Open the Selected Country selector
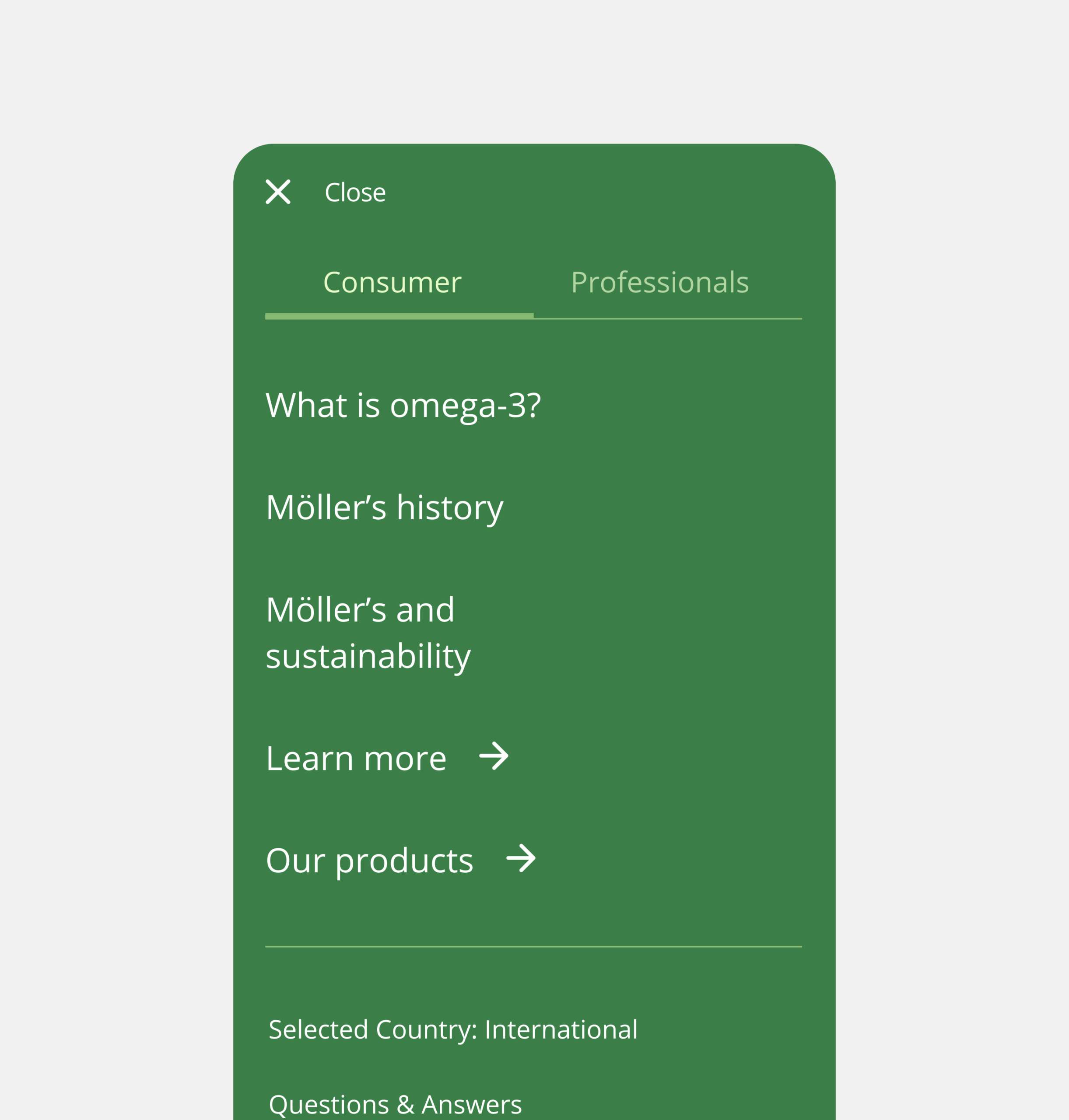Screen dimensions: 1069x1120 click(453, 1029)
